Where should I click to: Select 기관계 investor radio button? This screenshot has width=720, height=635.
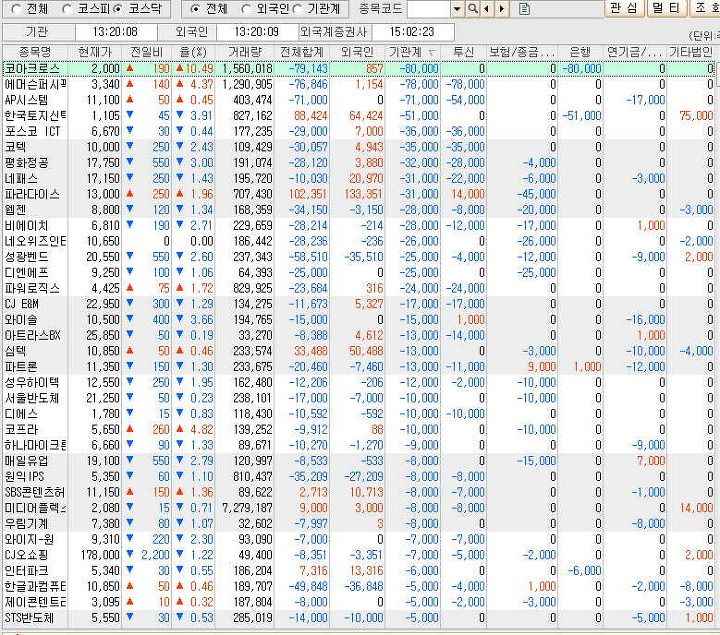(297, 8)
